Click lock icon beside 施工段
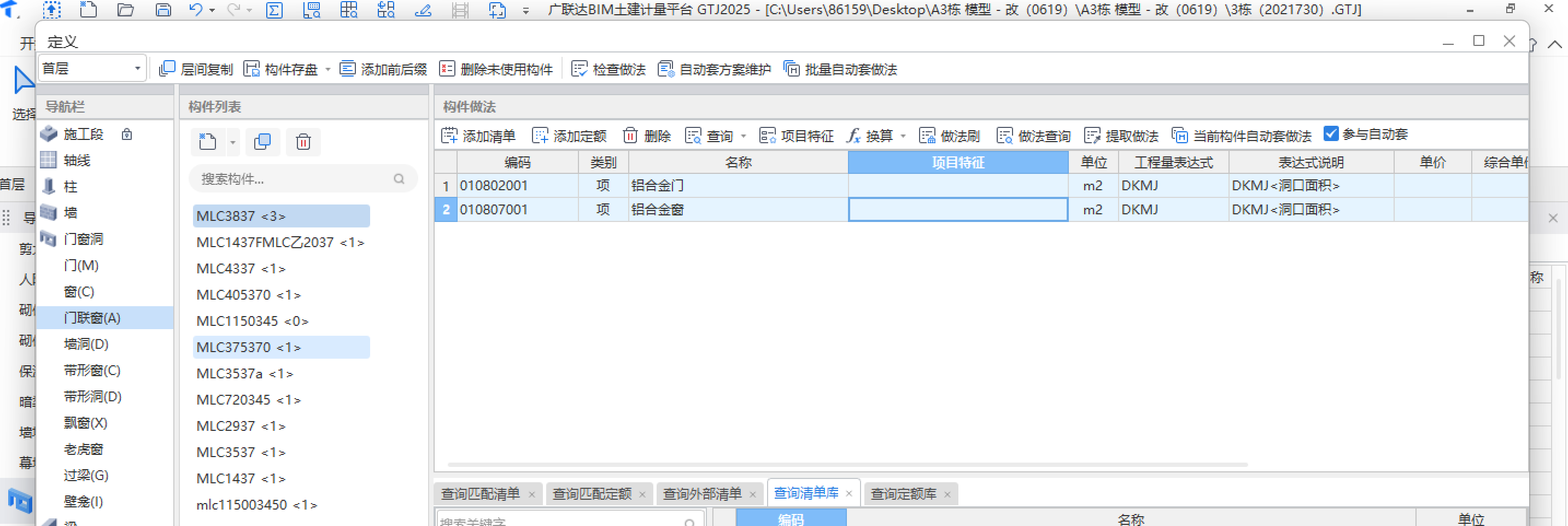The width and height of the screenshot is (1568, 526). pos(127,134)
